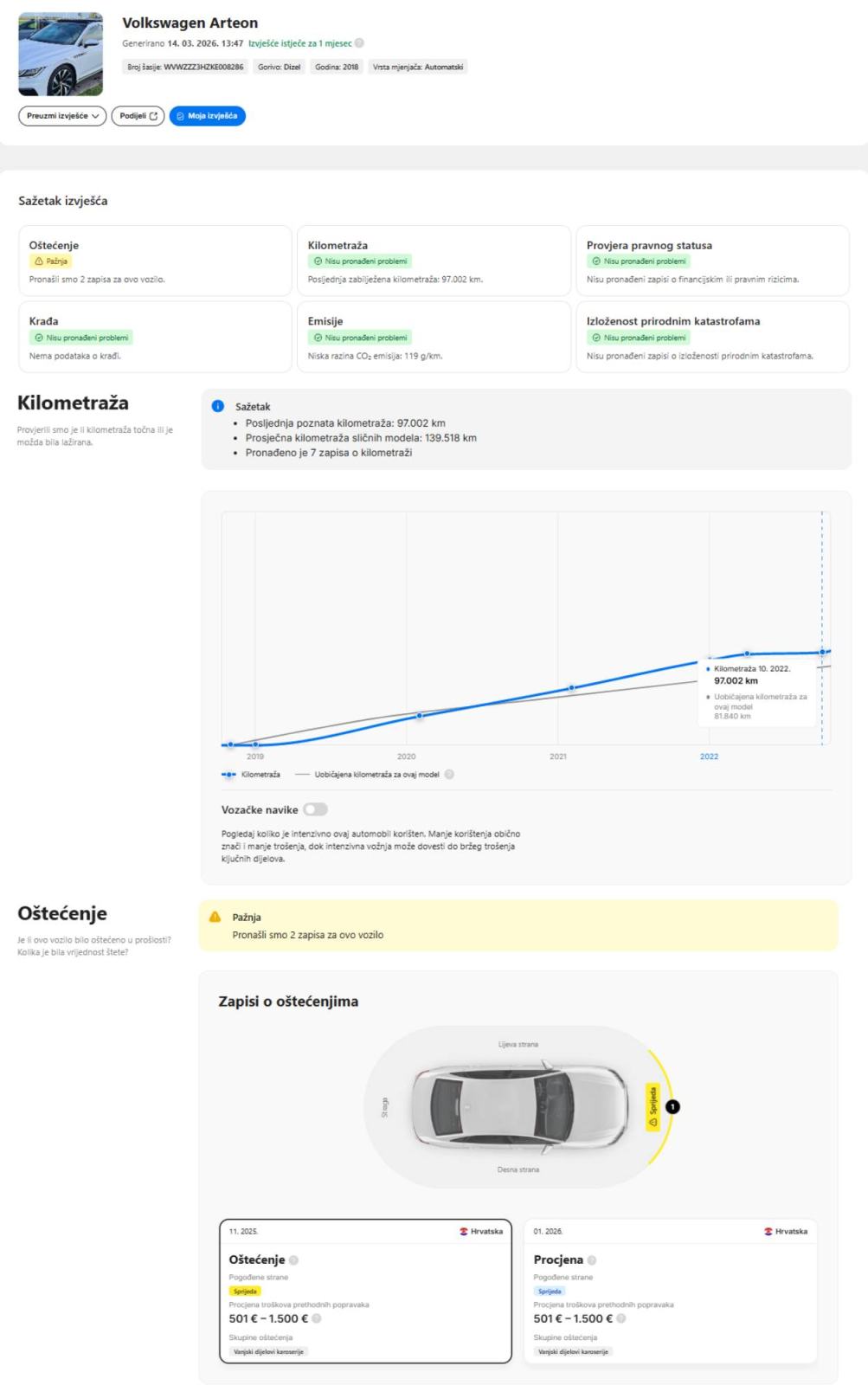868x1385 pixels.
Task: Click info icon beside Procjena repair cost
Action: [621, 1318]
